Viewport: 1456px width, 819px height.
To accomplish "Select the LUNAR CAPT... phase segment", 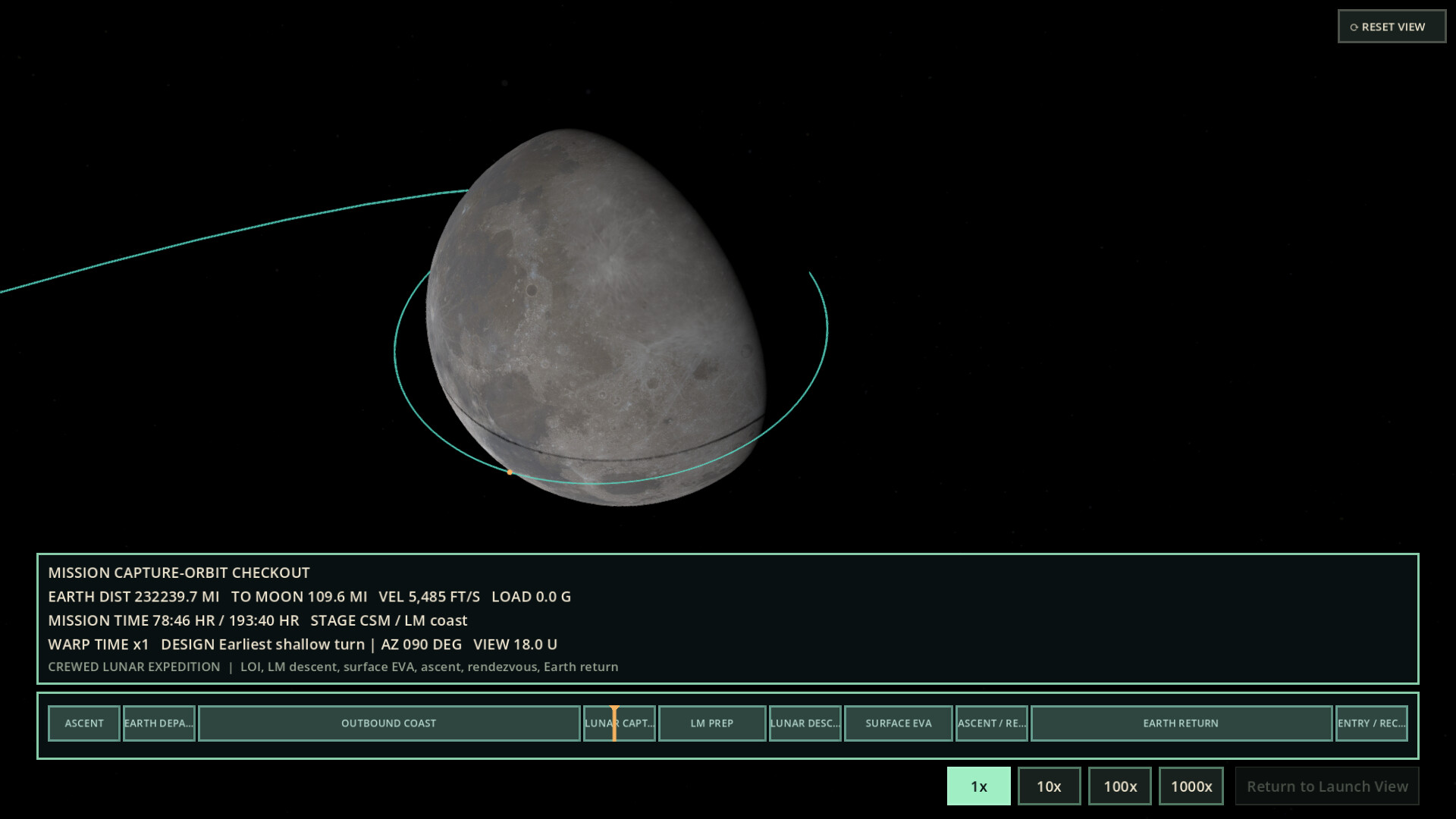I will pos(620,723).
